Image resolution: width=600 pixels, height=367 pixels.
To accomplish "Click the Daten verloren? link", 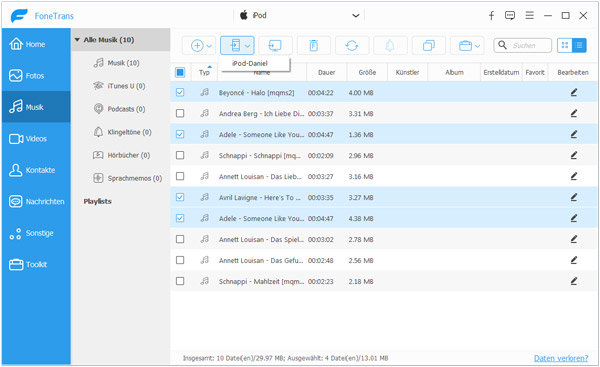I will 561,358.
